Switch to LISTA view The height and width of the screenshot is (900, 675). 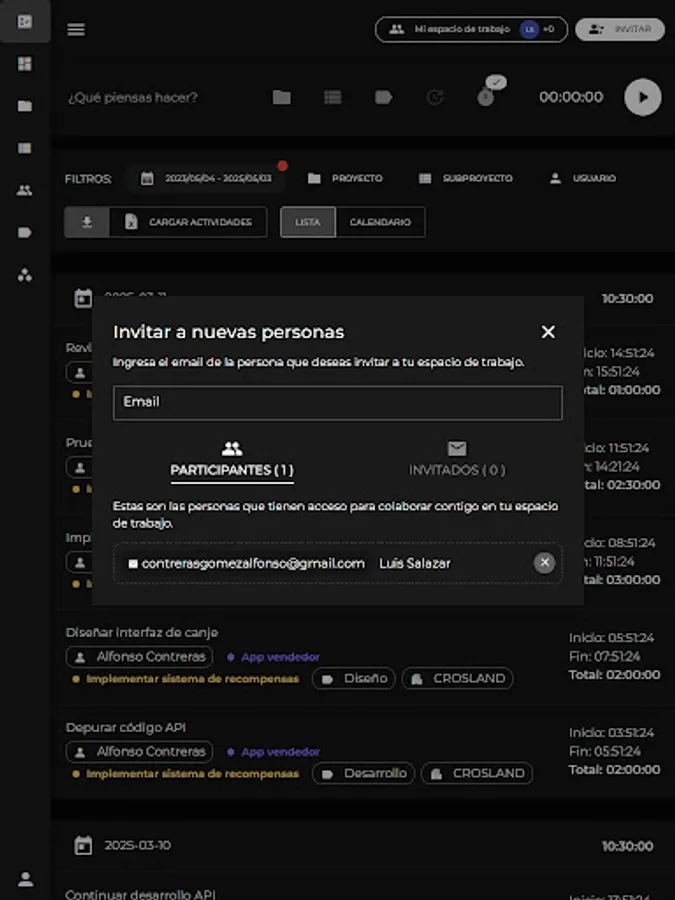coord(308,222)
